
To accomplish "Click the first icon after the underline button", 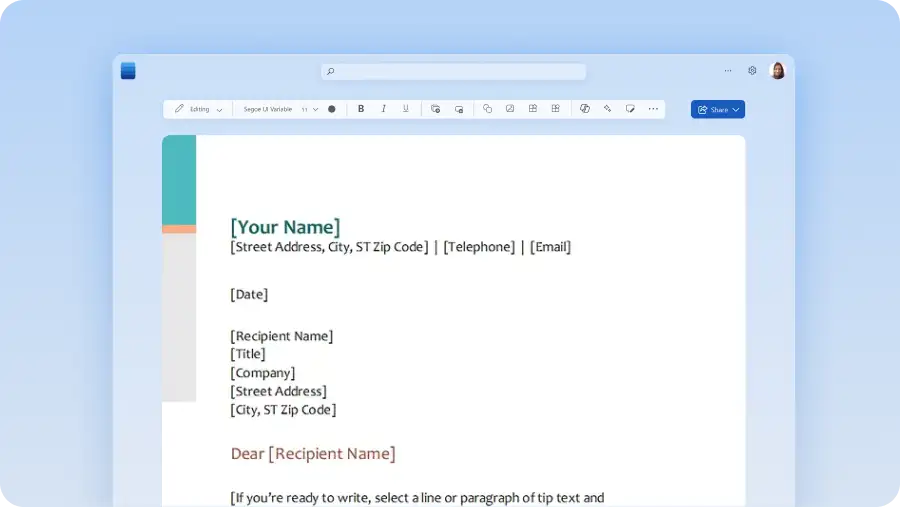I will coord(435,109).
